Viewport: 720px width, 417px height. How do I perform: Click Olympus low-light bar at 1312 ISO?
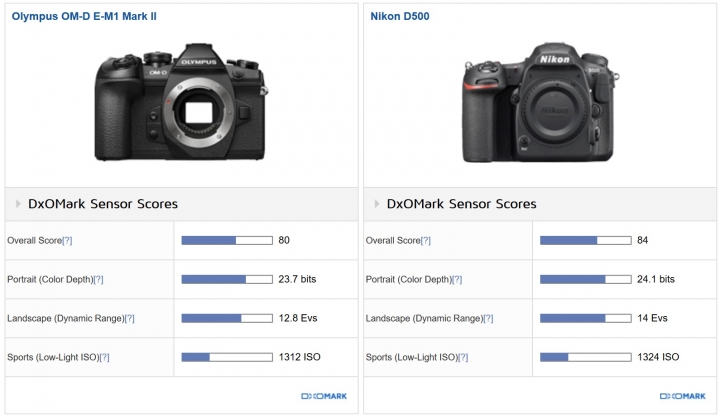point(227,357)
